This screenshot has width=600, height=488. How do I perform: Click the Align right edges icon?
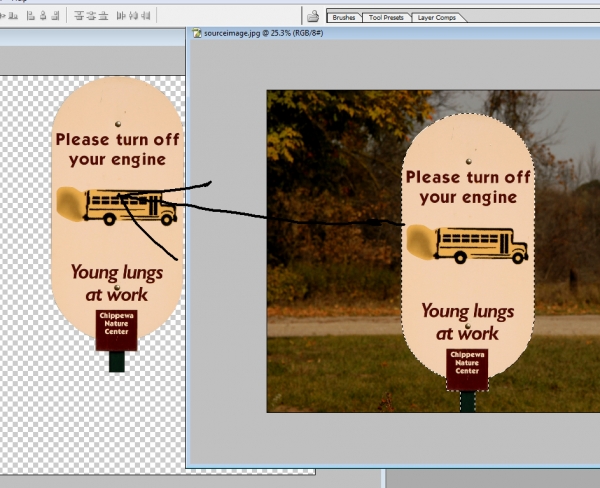55,16
